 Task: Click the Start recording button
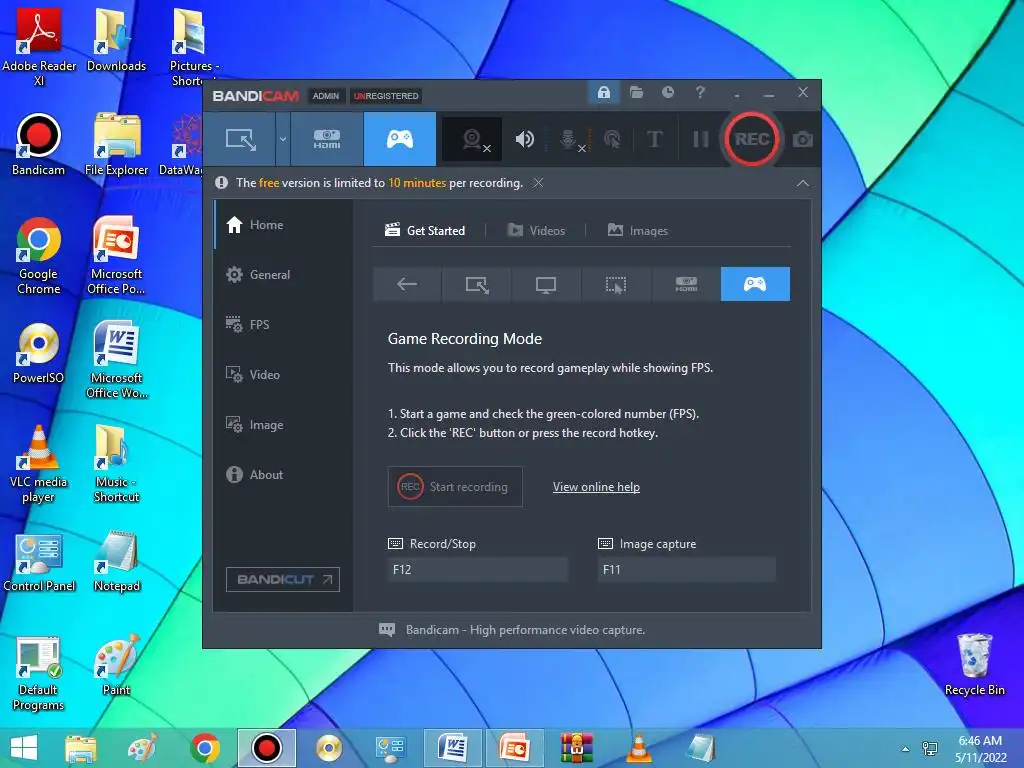click(x=455, y=487)
